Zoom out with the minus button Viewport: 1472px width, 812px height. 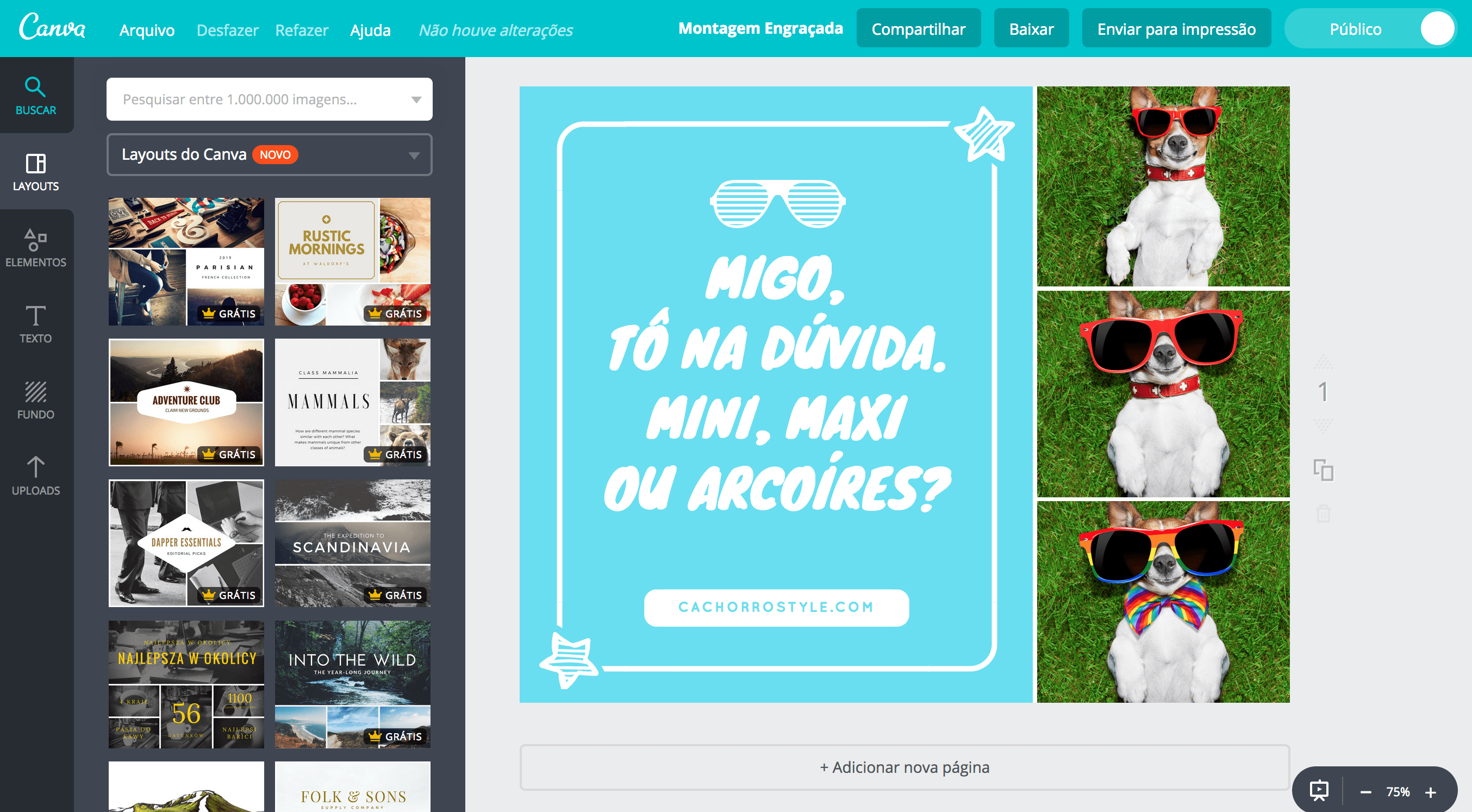[1365, 792]
